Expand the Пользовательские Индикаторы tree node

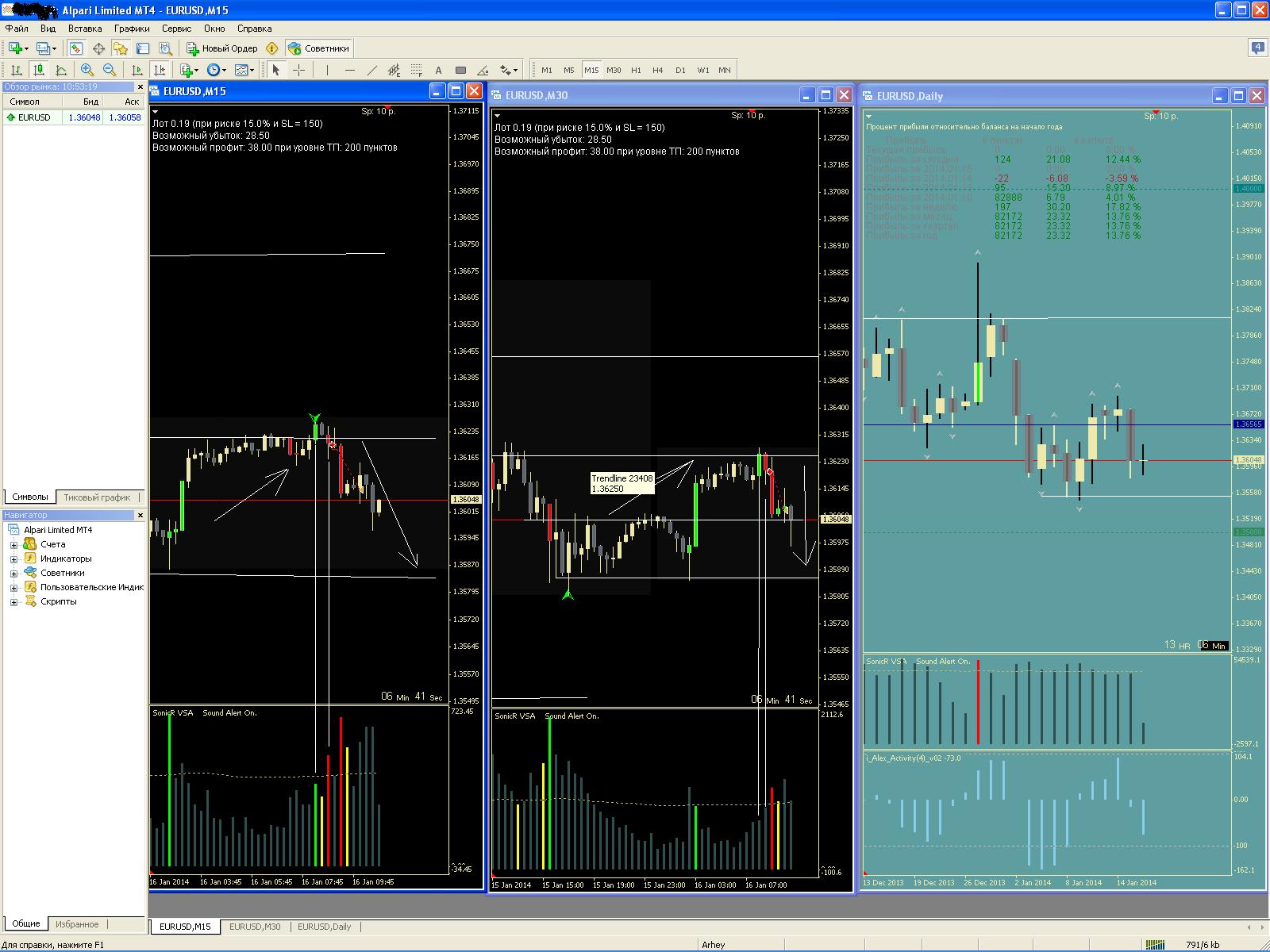[x=13, y=588]
